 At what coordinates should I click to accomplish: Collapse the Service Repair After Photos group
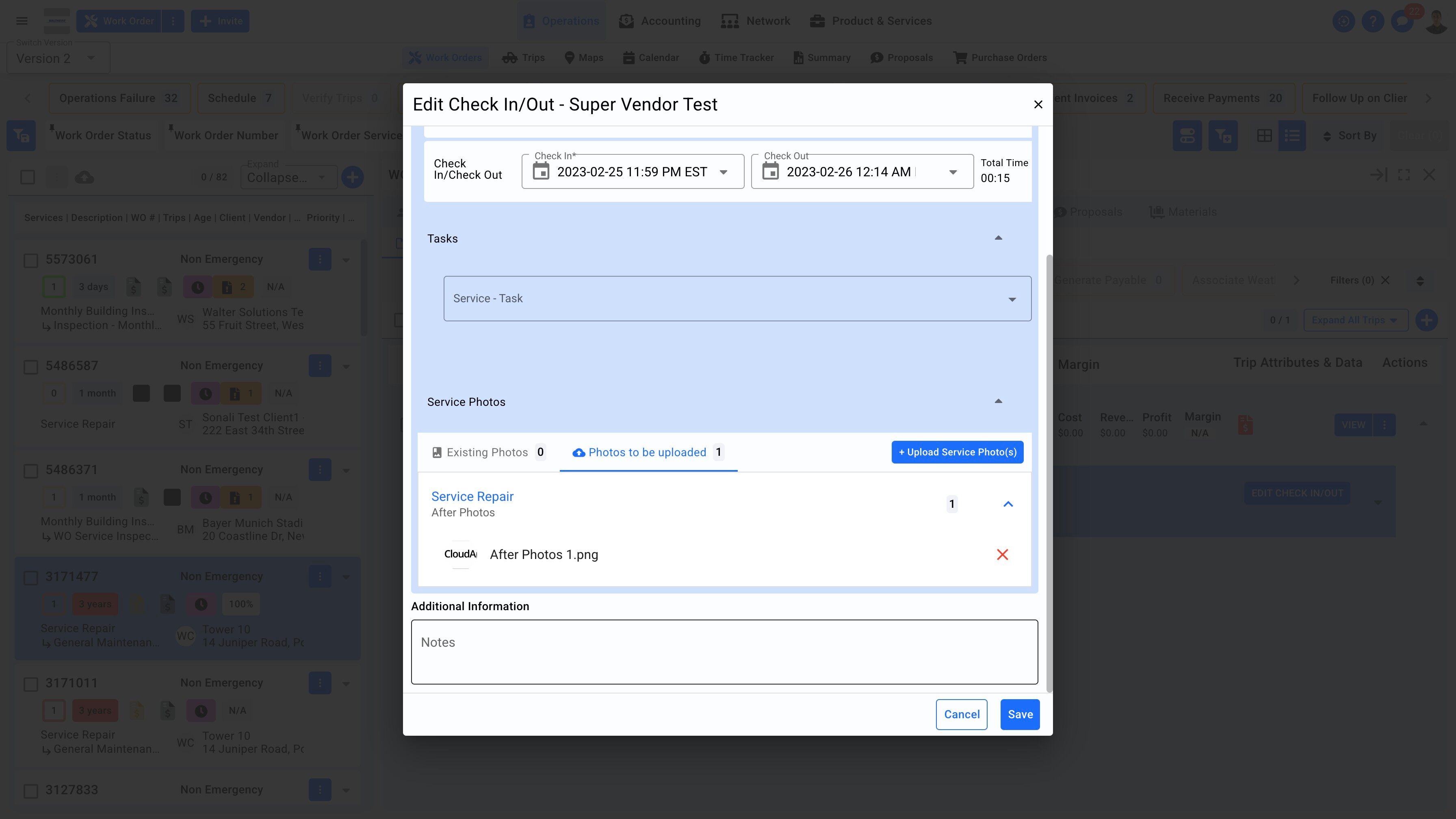[1008, 504]
